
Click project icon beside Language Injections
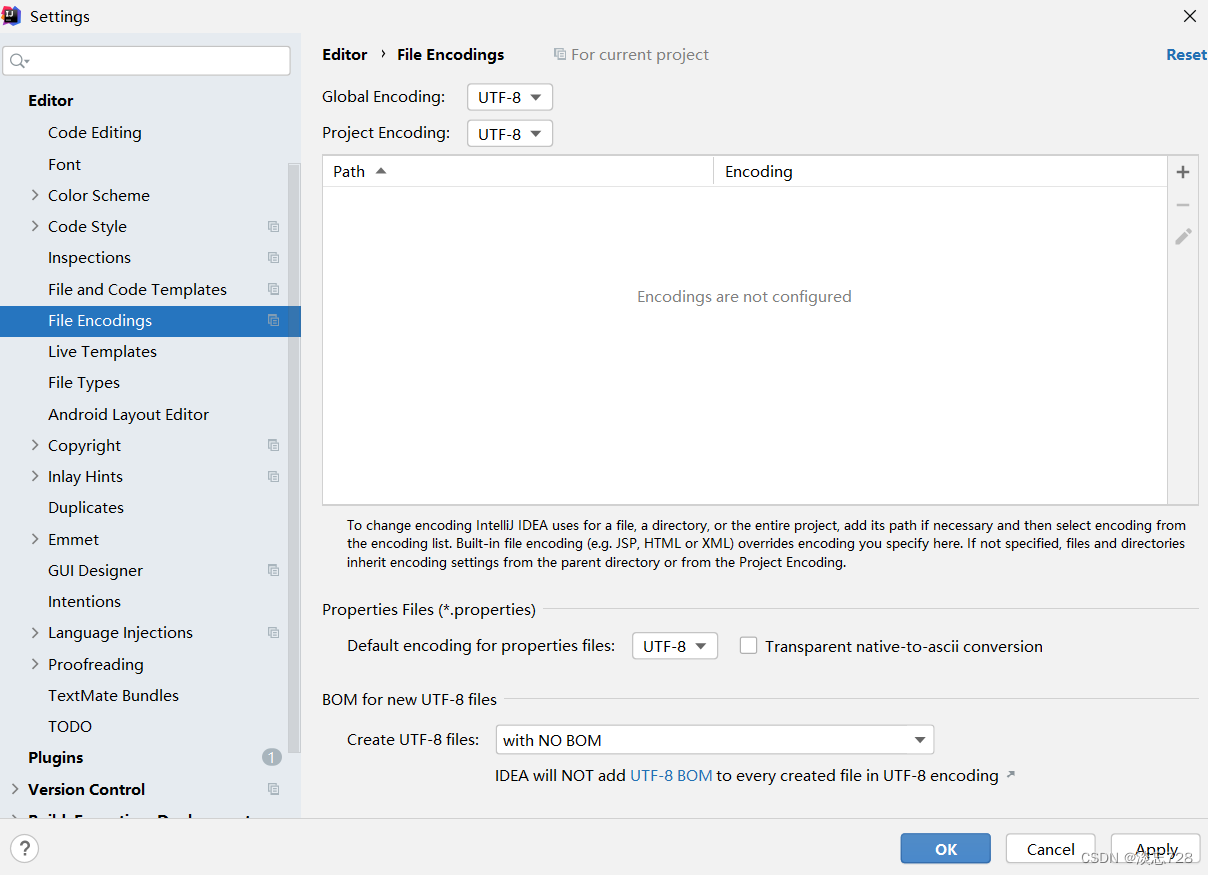click(273, 633)
